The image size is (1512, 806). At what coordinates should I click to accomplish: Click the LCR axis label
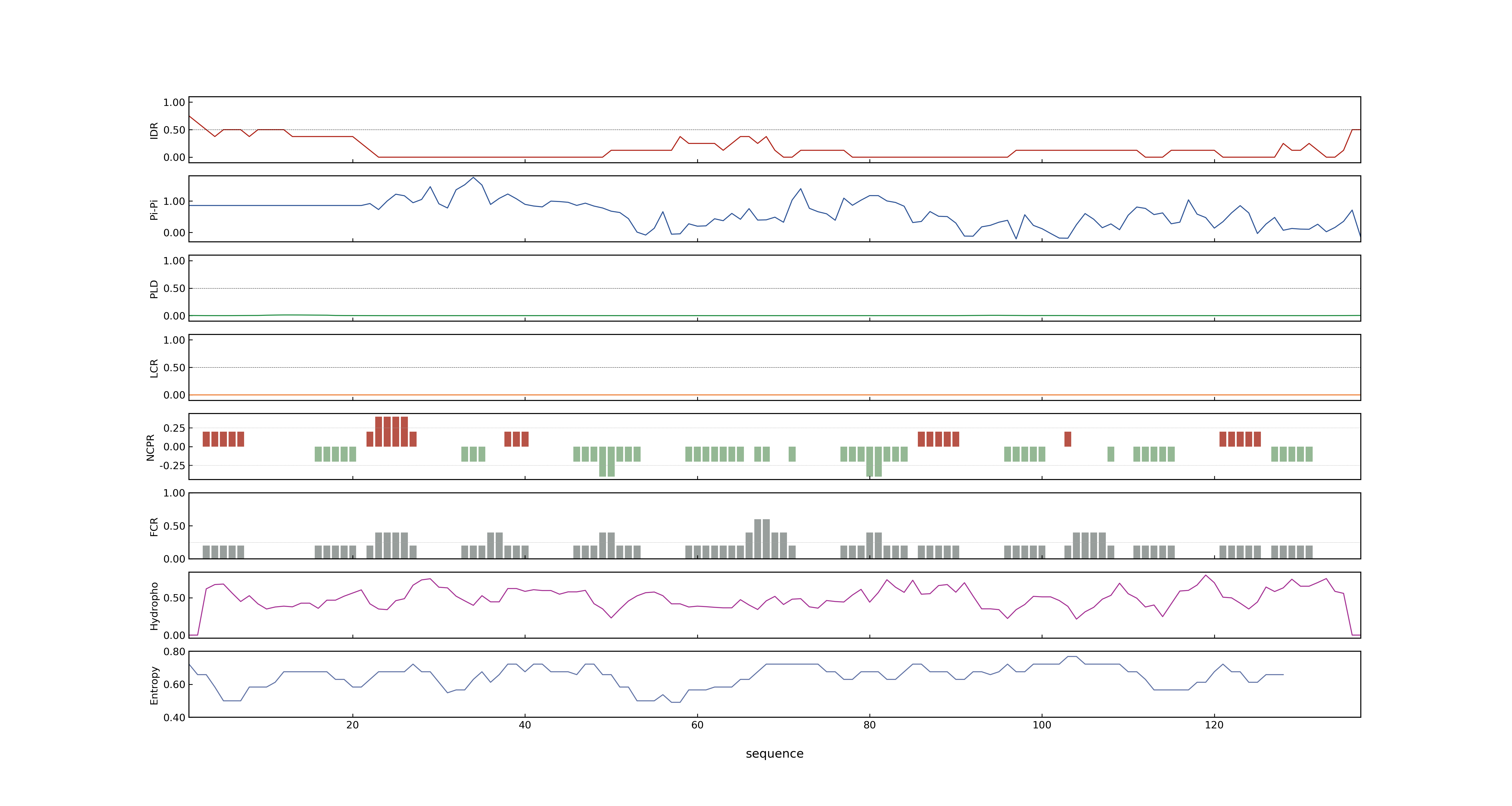pyautogui.click(x=154, y=368)
